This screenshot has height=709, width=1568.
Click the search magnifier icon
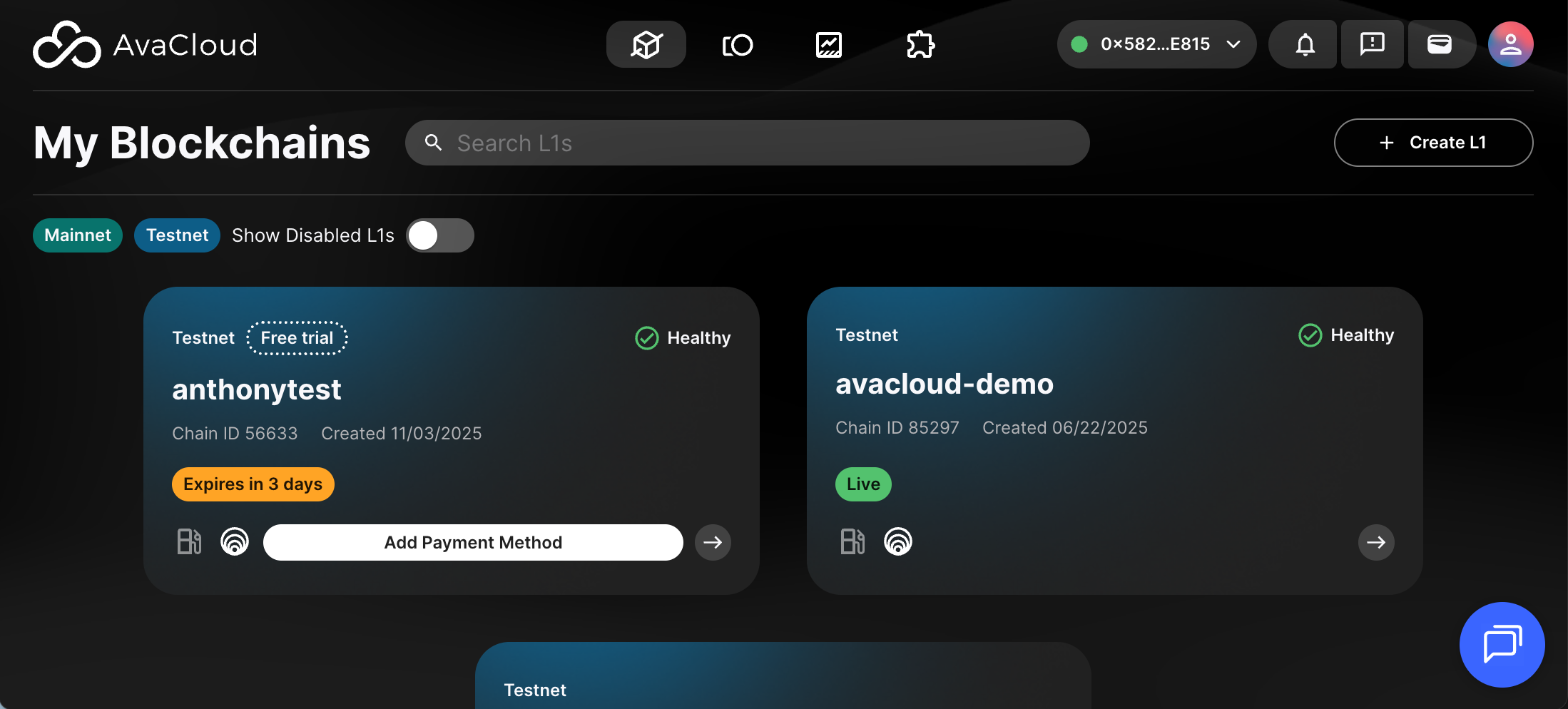point(433,143)
